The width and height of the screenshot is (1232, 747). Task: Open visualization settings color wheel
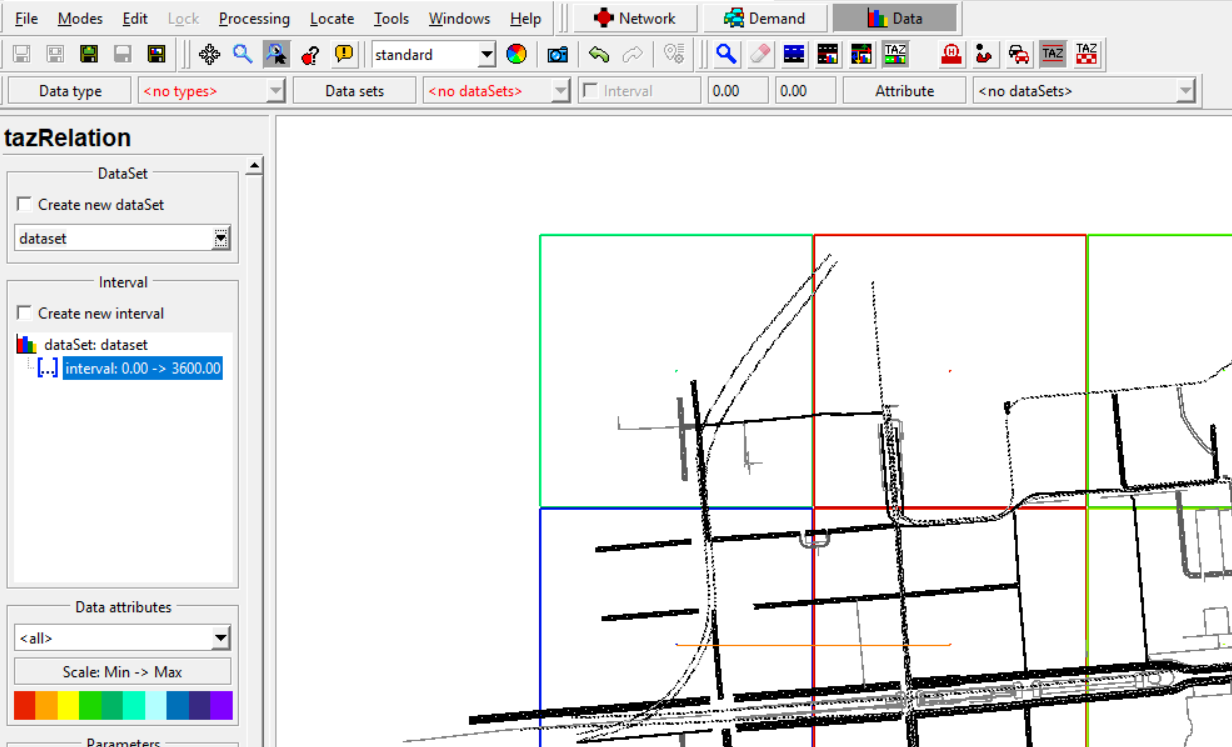tap(517, 53)
